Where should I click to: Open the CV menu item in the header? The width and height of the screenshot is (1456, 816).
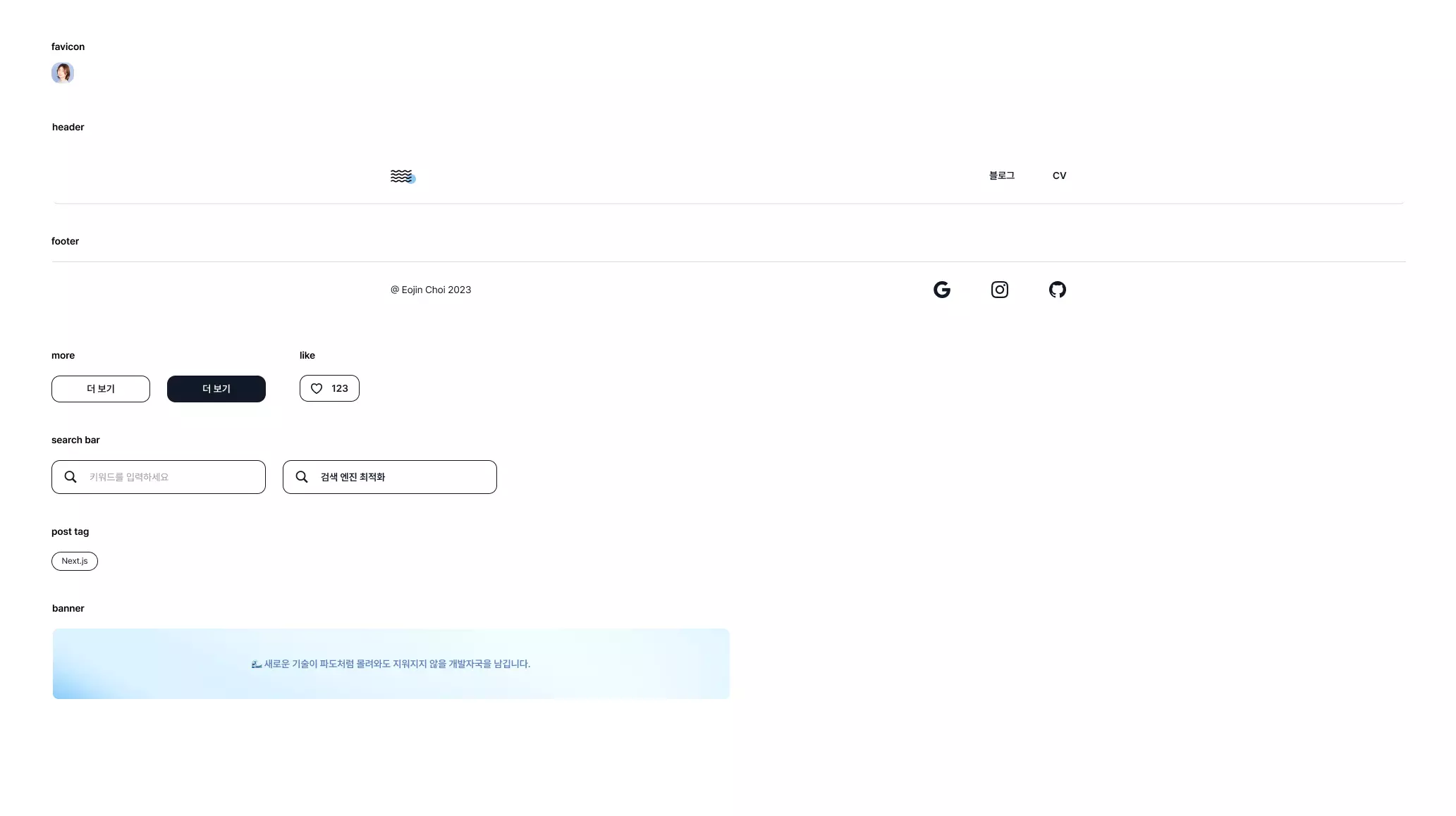[x=1059, y=175]
